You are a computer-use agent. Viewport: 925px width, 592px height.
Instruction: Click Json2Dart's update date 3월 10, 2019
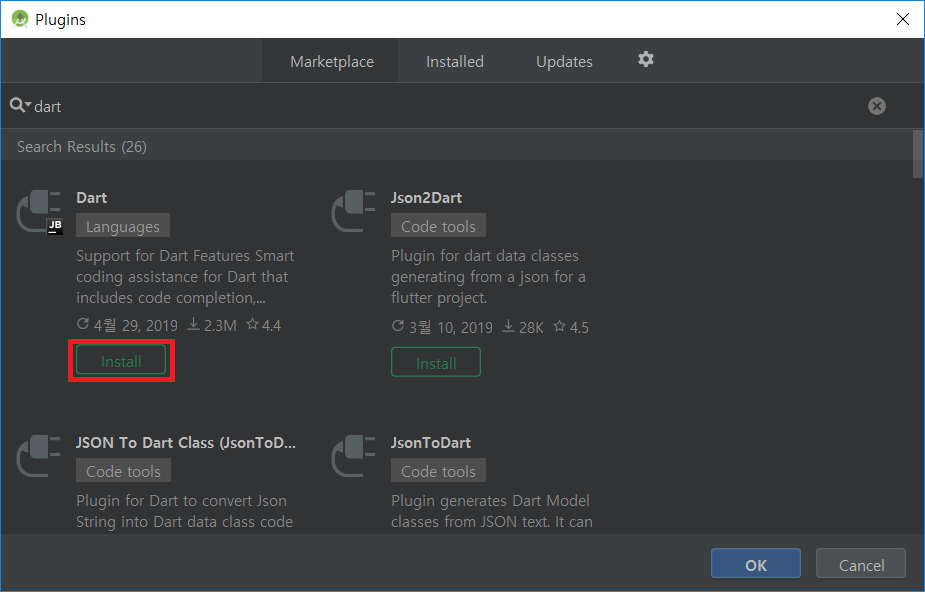(442, 327)
